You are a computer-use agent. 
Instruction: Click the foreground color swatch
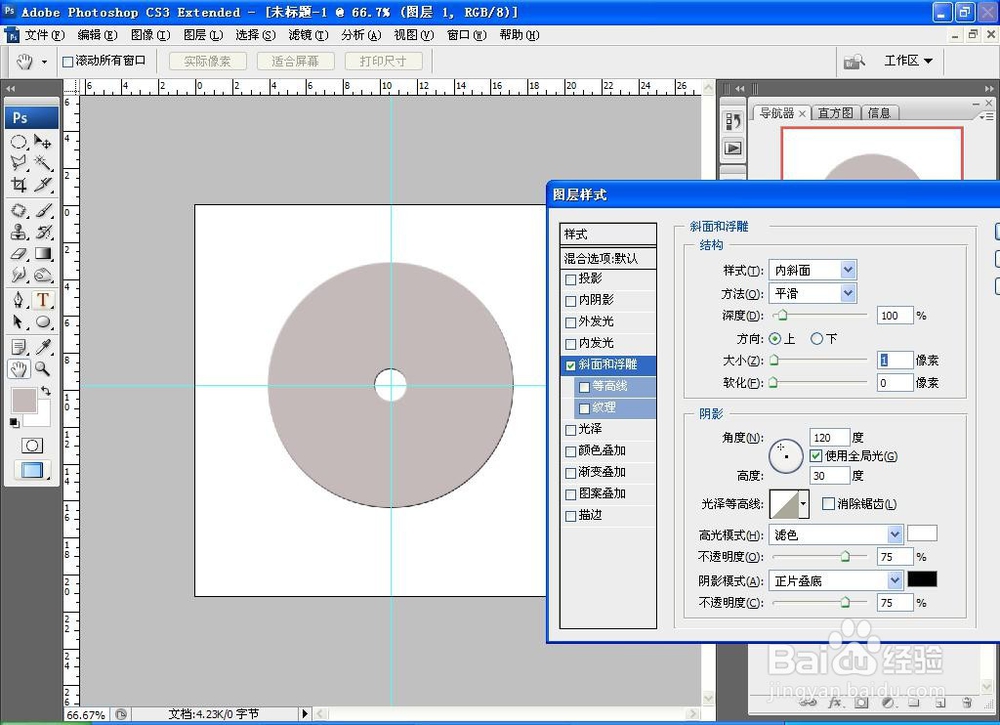pos(24,400)
